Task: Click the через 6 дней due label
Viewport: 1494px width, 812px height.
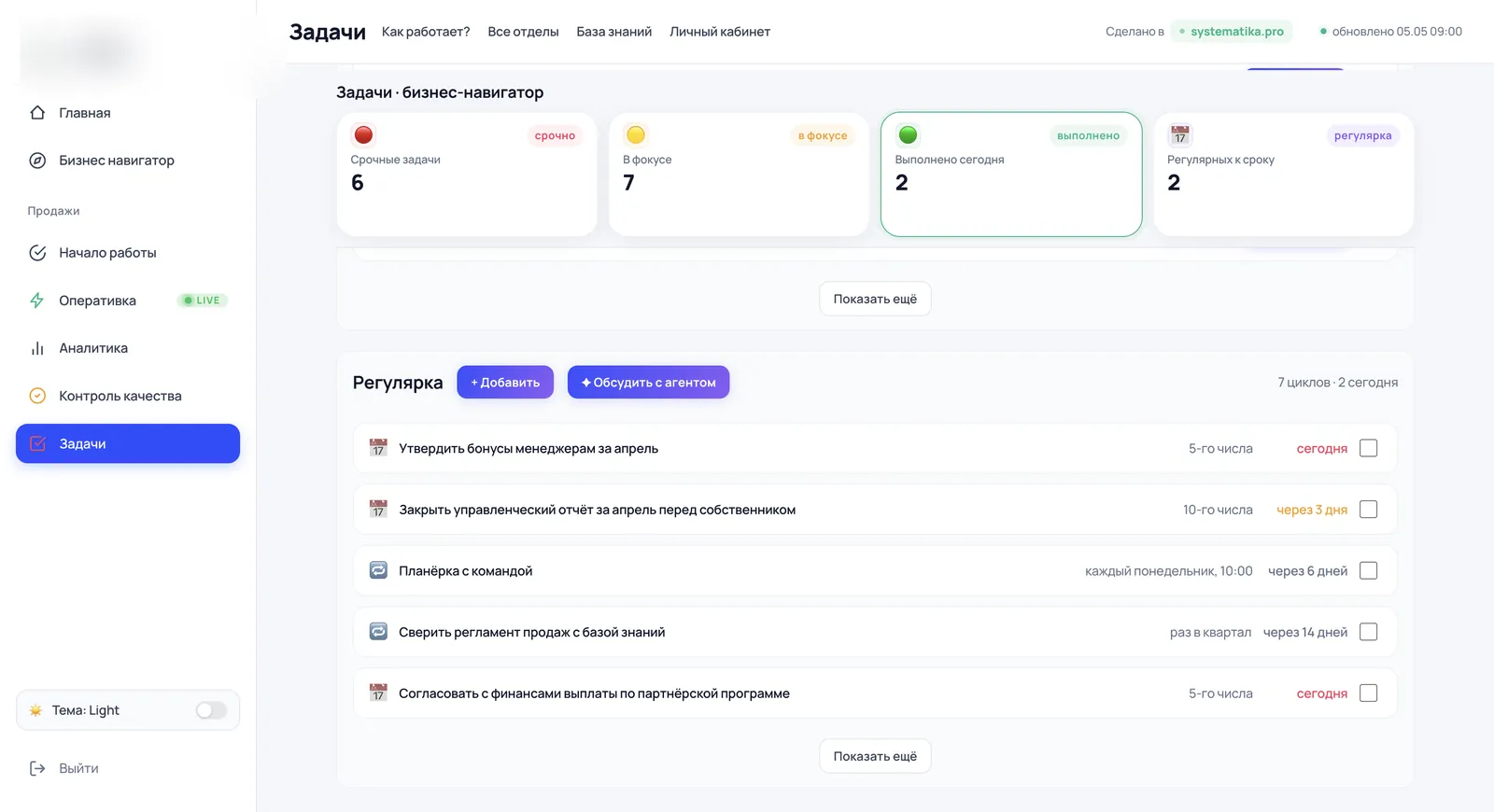Action: click(1307, 571)
